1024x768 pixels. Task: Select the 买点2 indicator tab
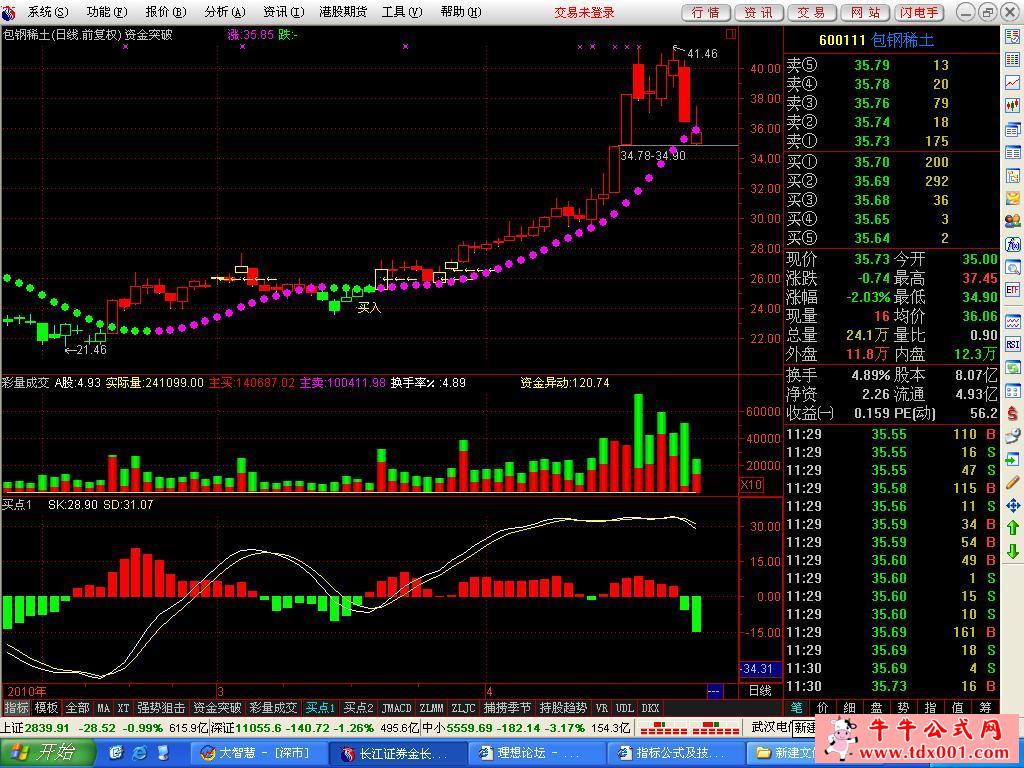[359, 708]
